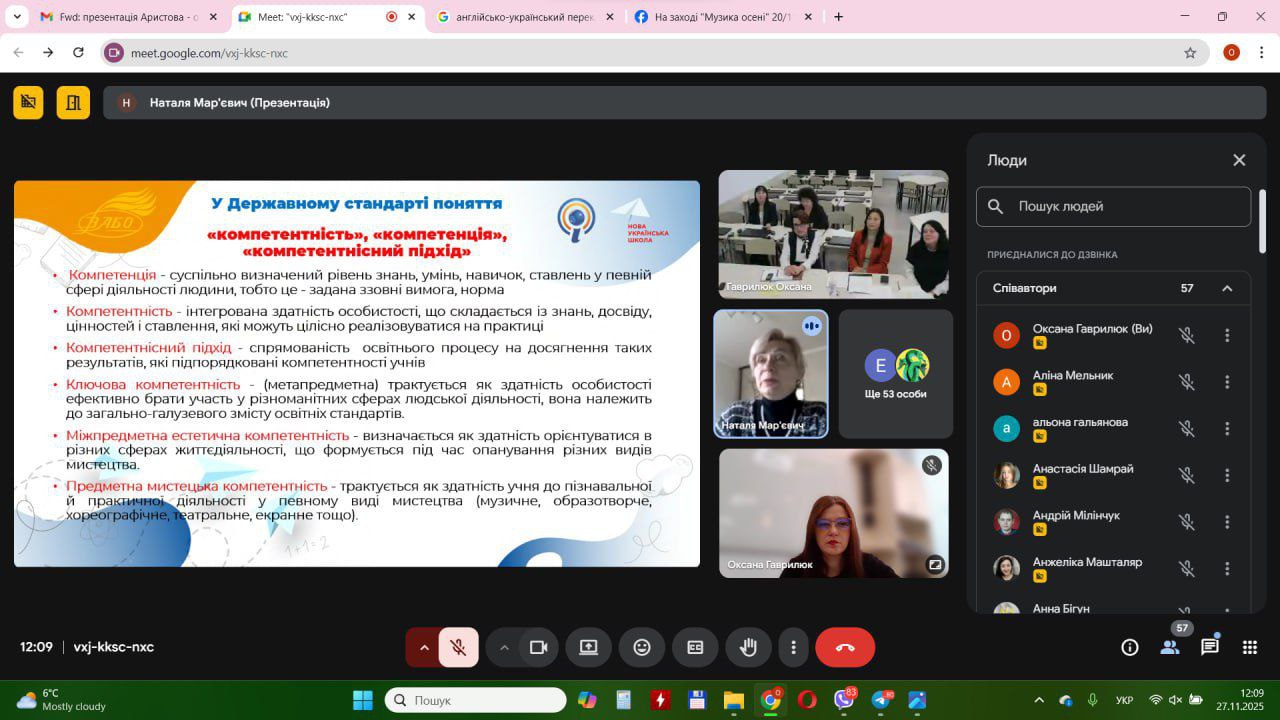
Task: Click the Пошук людей search field
Action: 1125,206
